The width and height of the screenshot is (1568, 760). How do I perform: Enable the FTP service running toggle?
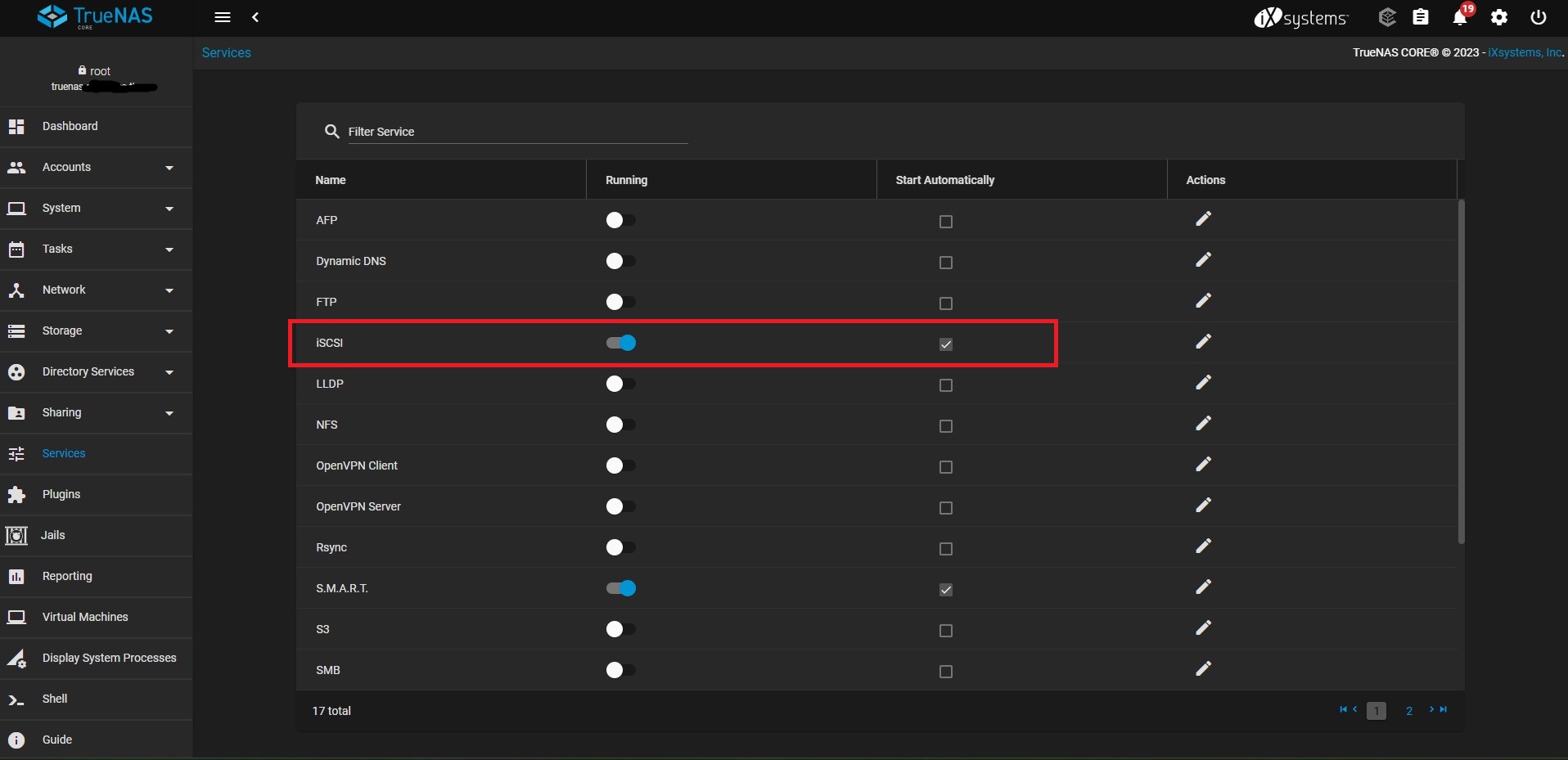pyautogui.click(x=620, y=302)
